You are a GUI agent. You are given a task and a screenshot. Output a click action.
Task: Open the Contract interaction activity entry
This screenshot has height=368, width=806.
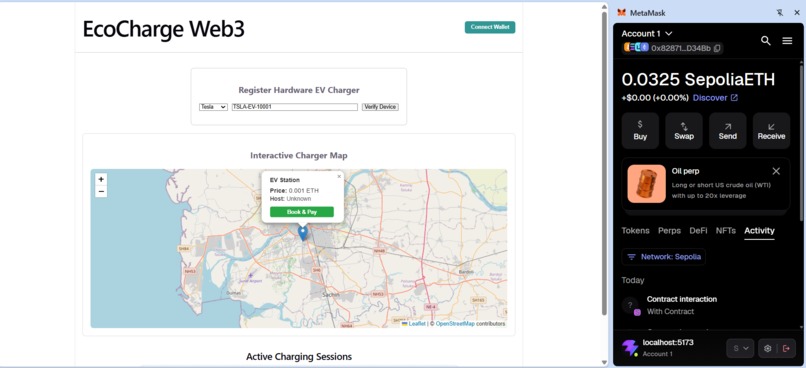[x=706, y=305]
